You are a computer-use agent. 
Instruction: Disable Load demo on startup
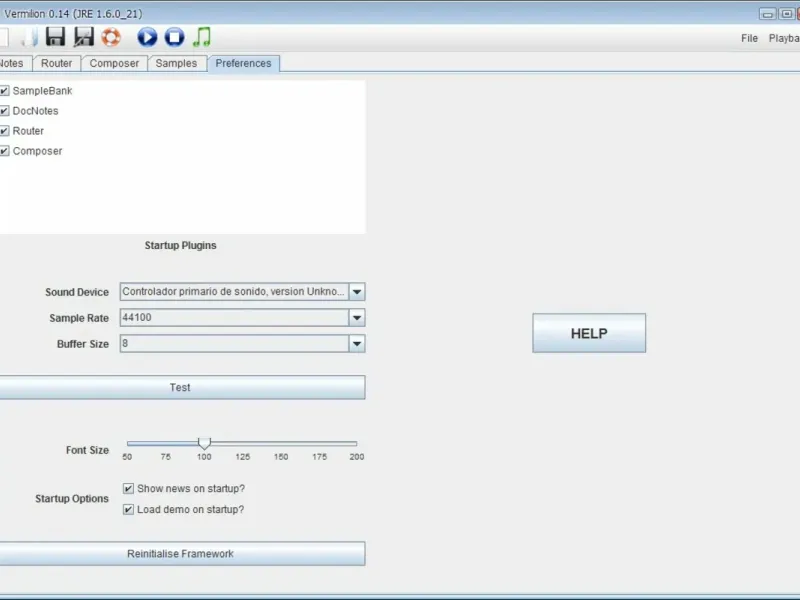[x=128, y=510]
